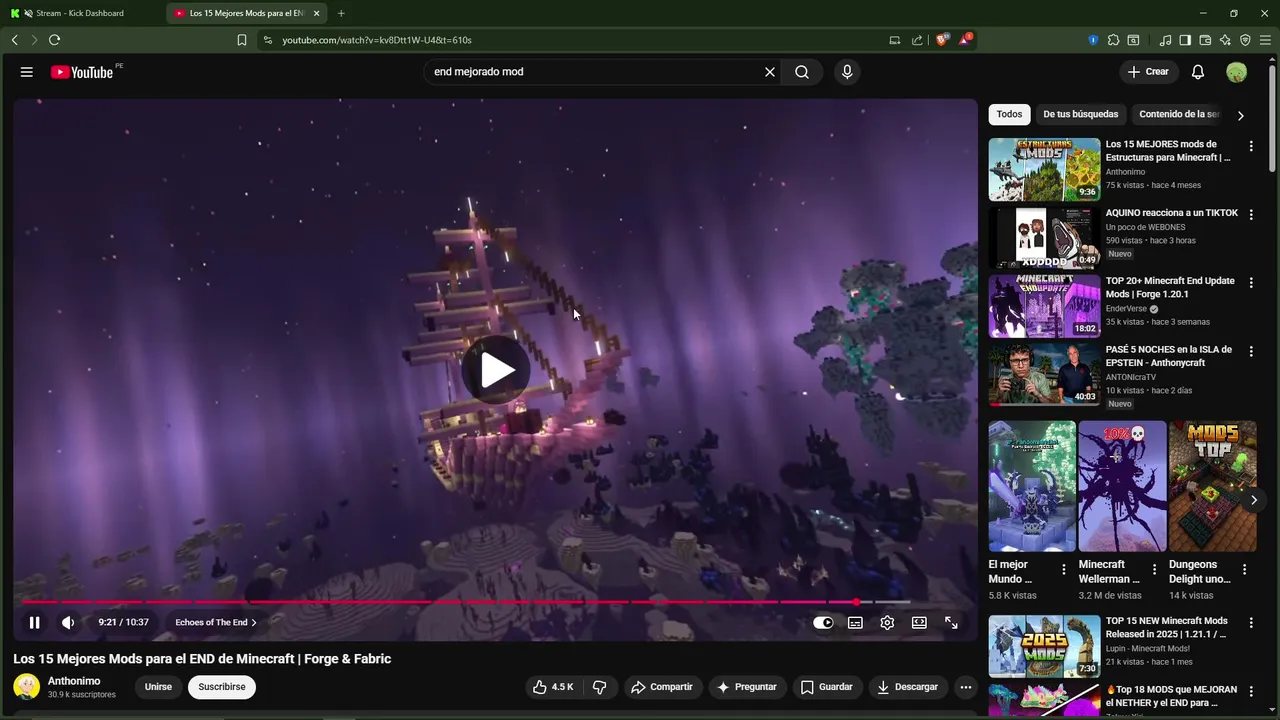Image resolution: width=1280 pixels, height=720 pixels.
Task: Save the video with Guardar
Action: pos(827,687)
